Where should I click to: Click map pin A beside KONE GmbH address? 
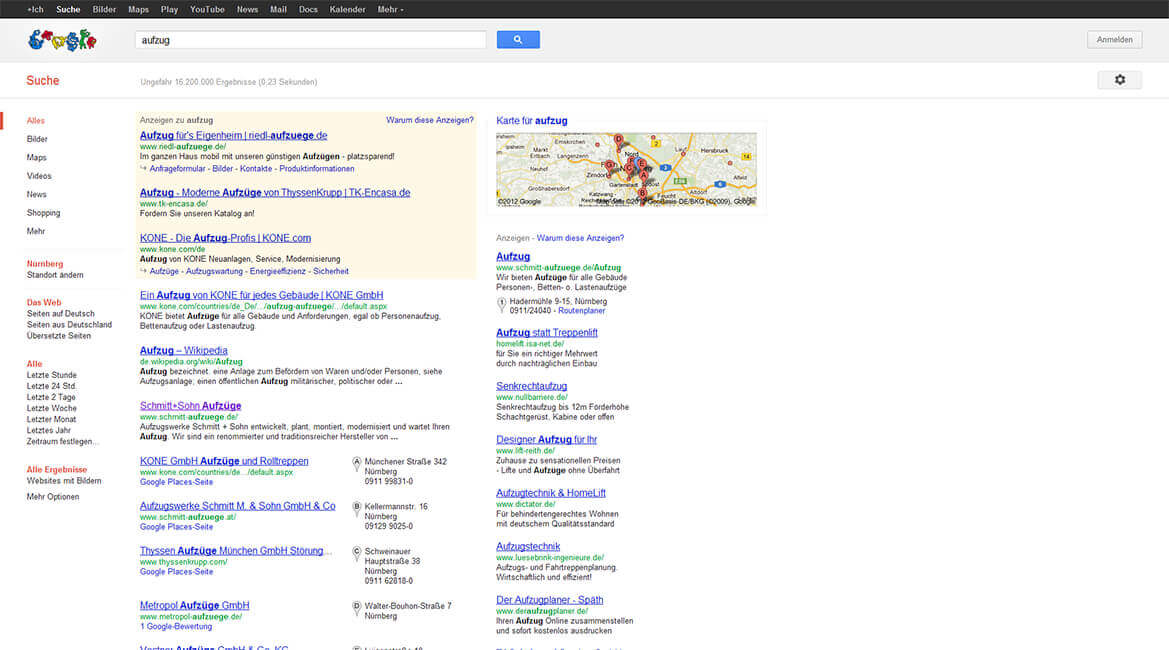[356, 464]
